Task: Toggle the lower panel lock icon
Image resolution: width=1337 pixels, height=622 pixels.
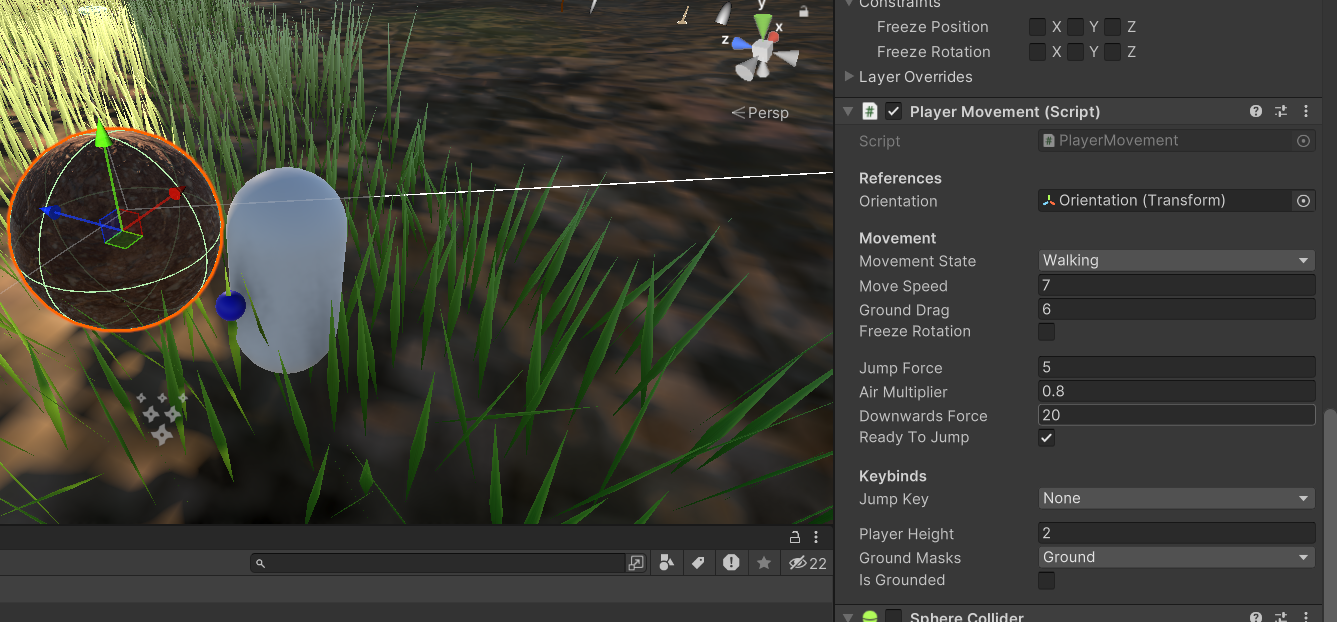Action: 795,537
